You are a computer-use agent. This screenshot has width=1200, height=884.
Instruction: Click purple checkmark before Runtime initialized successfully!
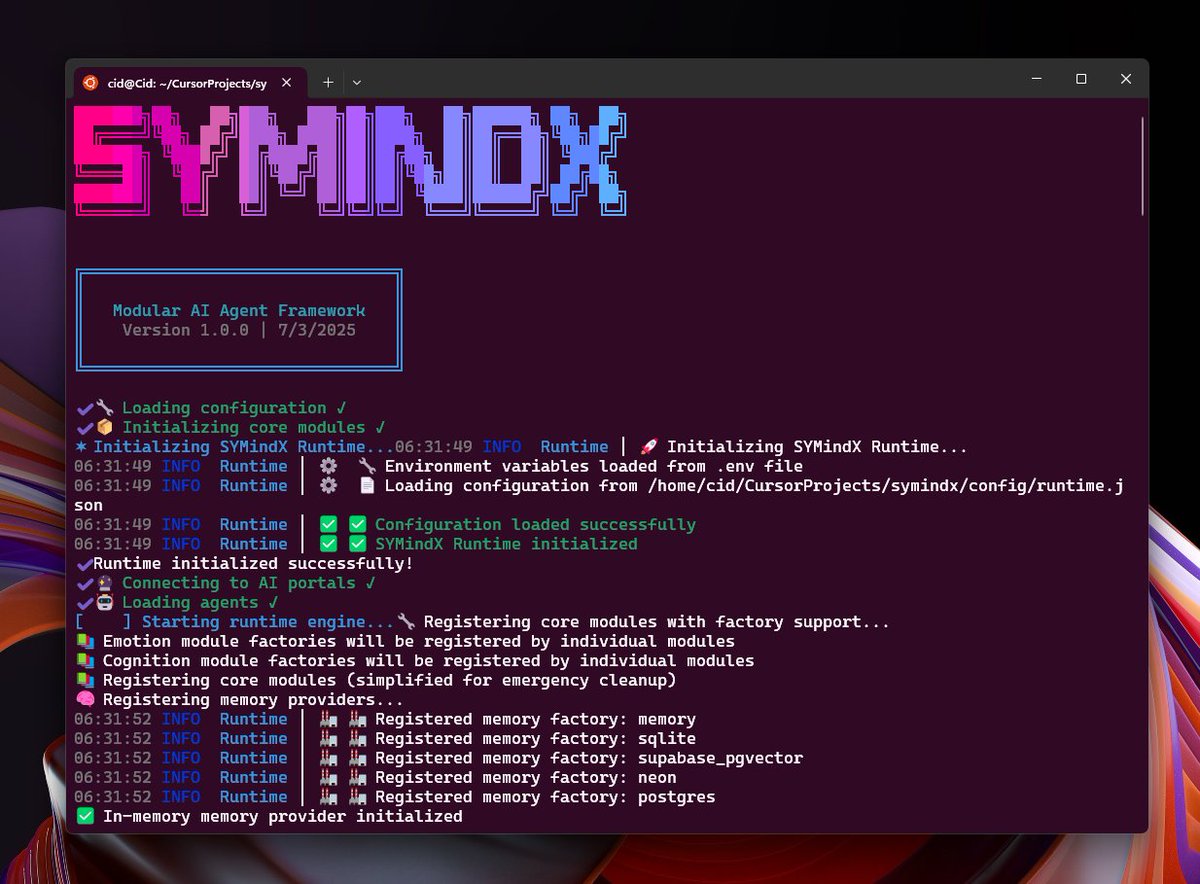tap(84, 563)
